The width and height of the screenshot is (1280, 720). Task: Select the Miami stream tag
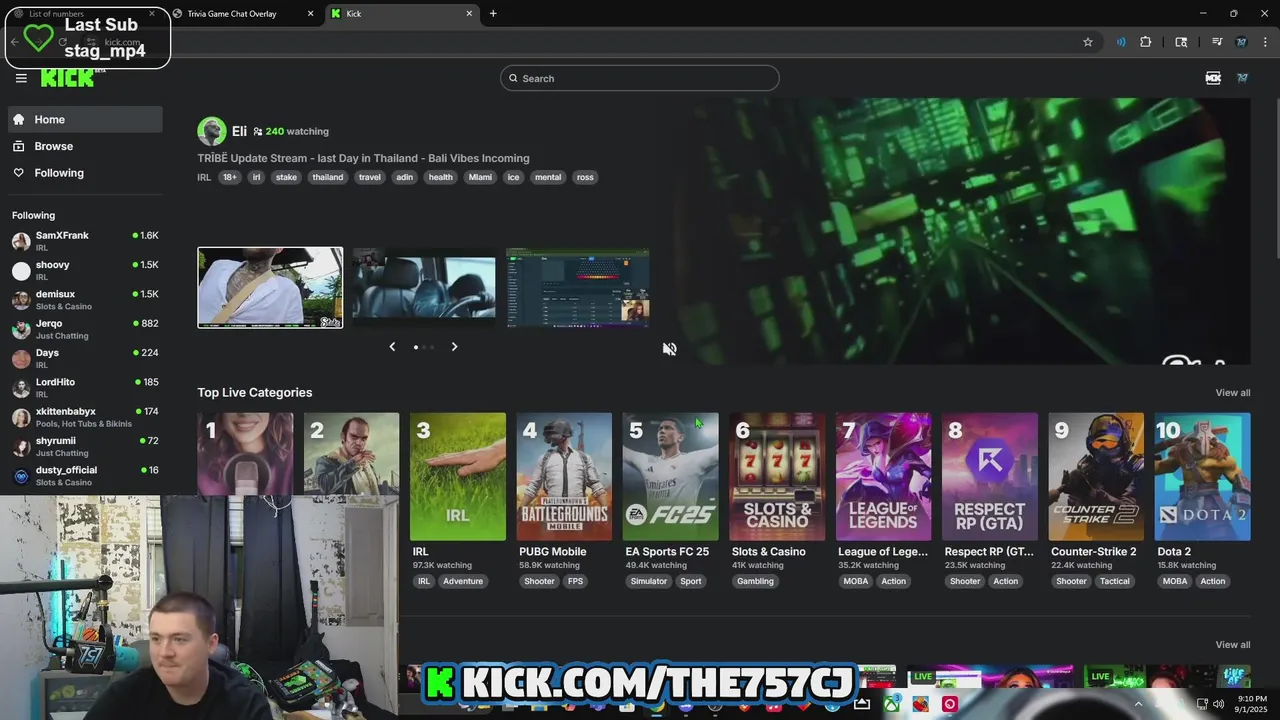pos(480,177)
